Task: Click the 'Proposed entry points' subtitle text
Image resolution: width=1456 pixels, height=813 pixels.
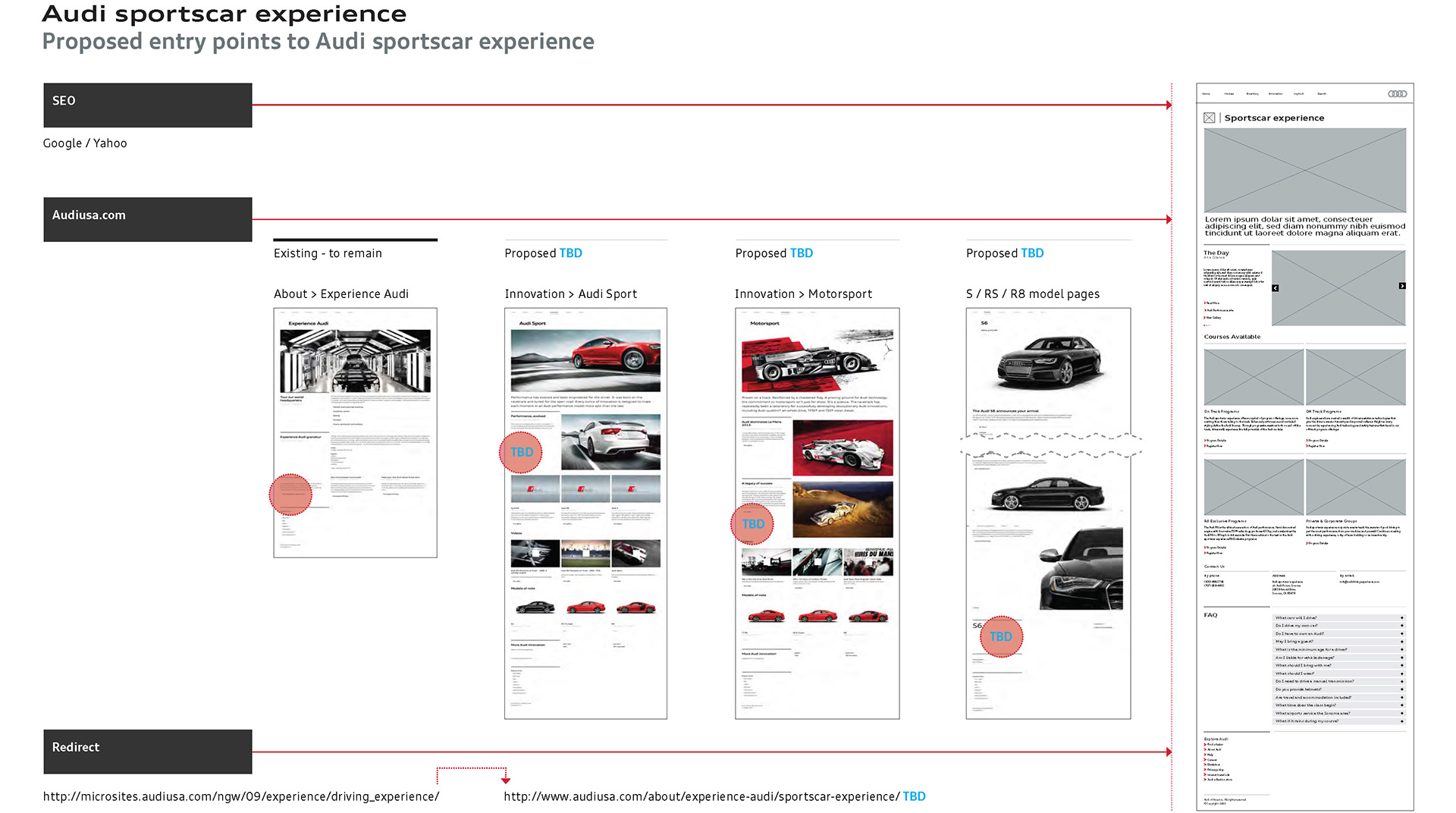Action: (x=318, y=42)
